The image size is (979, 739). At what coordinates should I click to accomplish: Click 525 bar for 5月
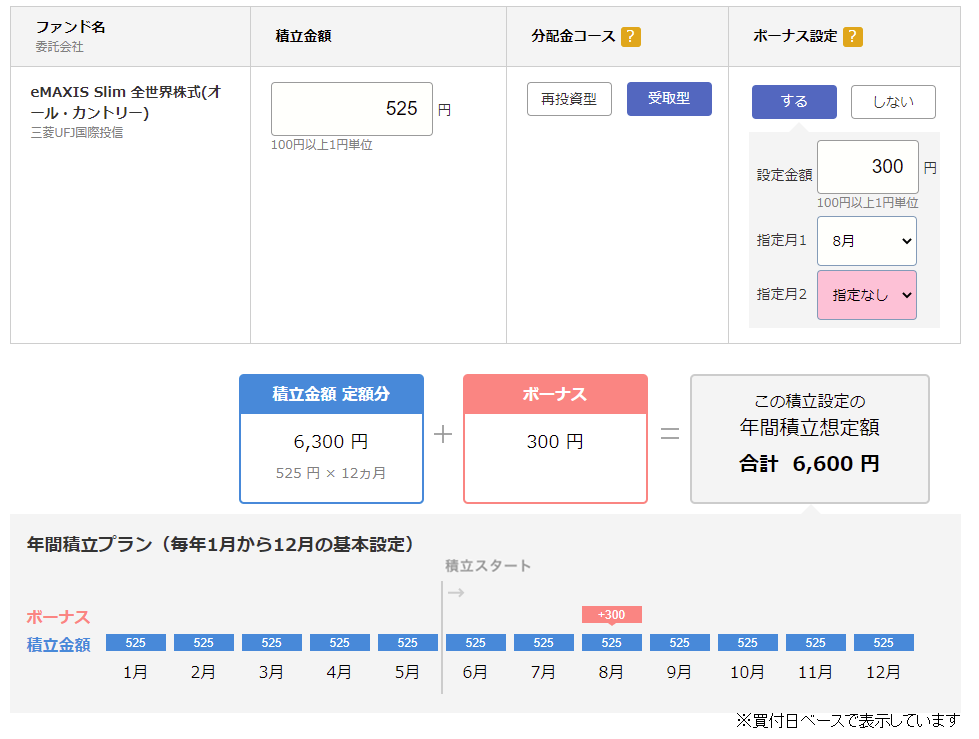point(408,643)
